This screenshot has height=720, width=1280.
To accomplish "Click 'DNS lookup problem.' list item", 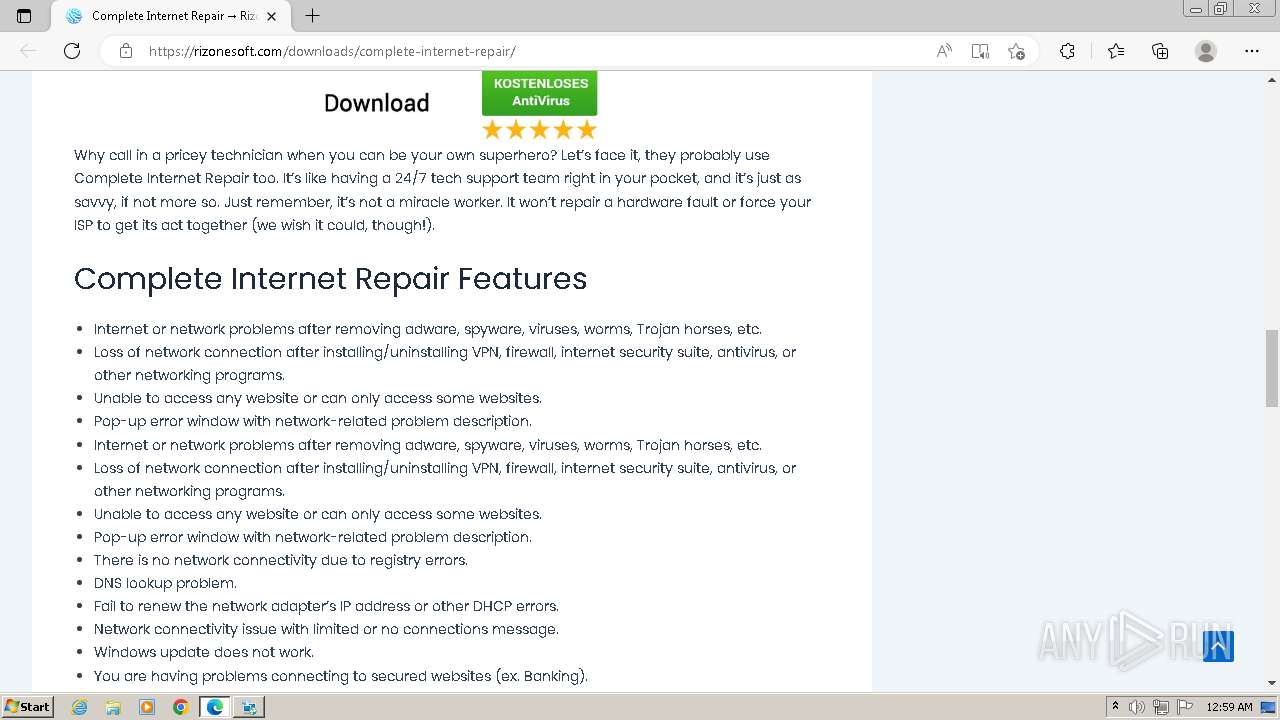I will 165,583.
